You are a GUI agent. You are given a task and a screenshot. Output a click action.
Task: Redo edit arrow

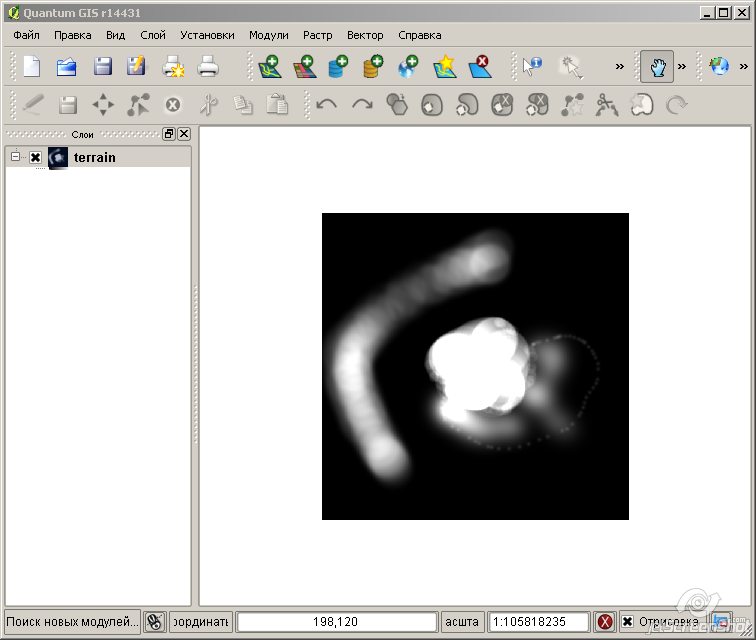pyautogui.click(x=362, y=104)
